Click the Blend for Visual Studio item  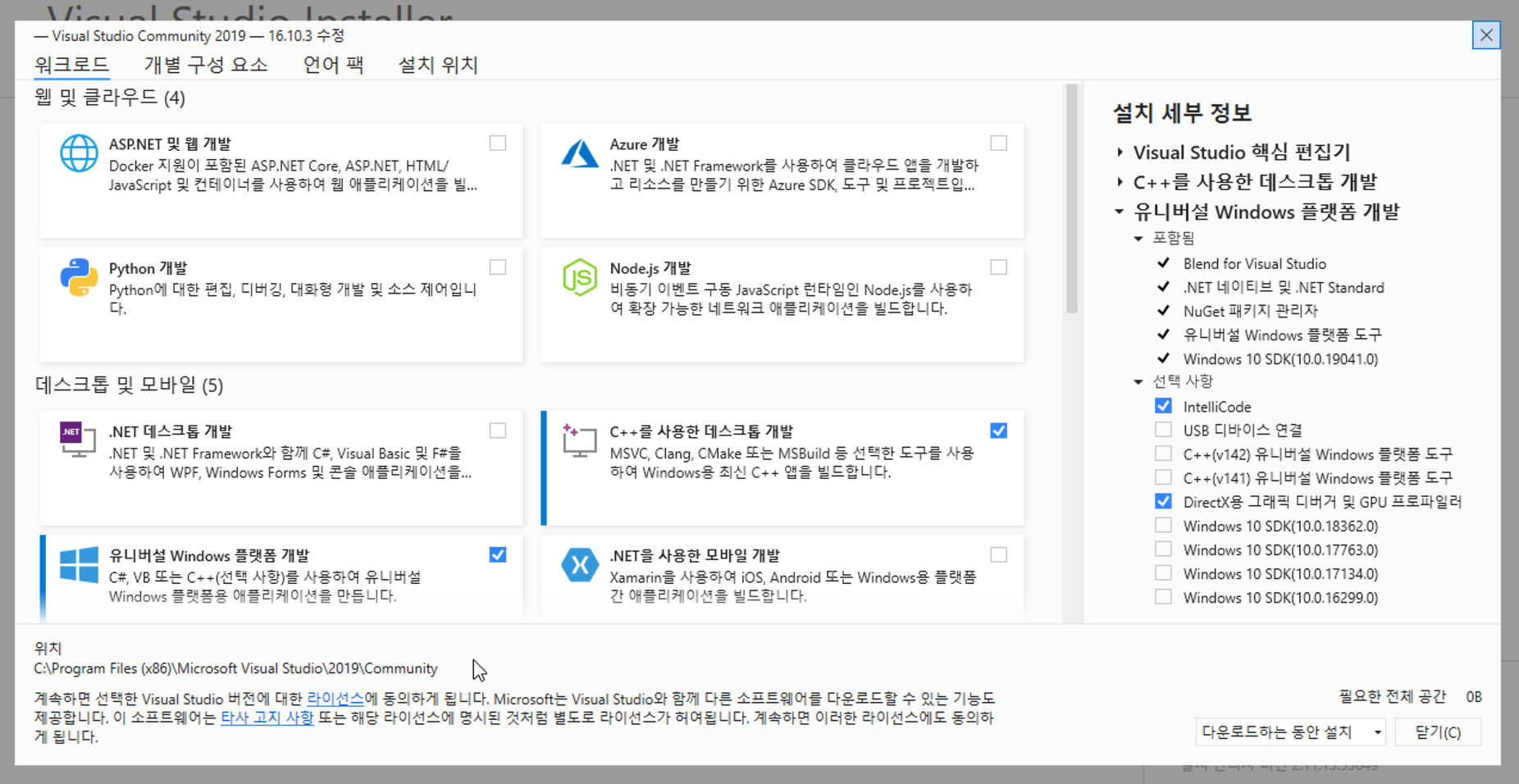pyautogui.click(x=1254, y=263)
